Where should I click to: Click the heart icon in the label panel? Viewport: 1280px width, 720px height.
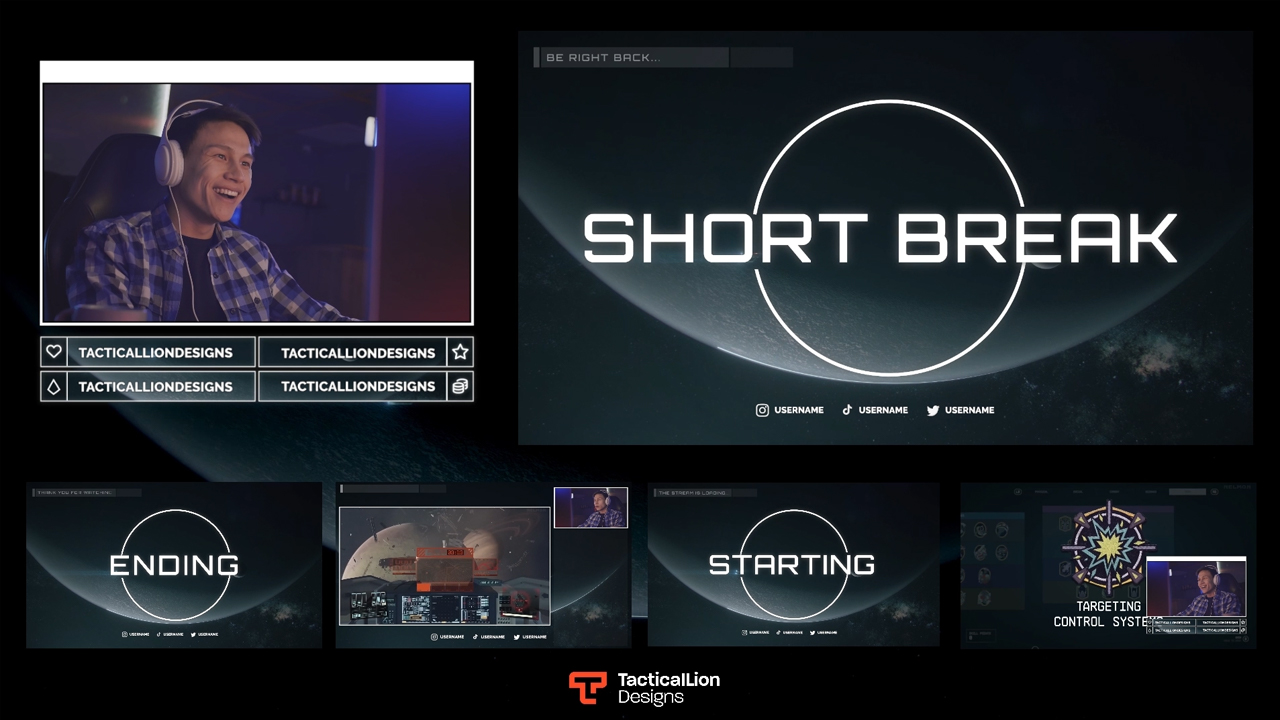click(54, 352)
